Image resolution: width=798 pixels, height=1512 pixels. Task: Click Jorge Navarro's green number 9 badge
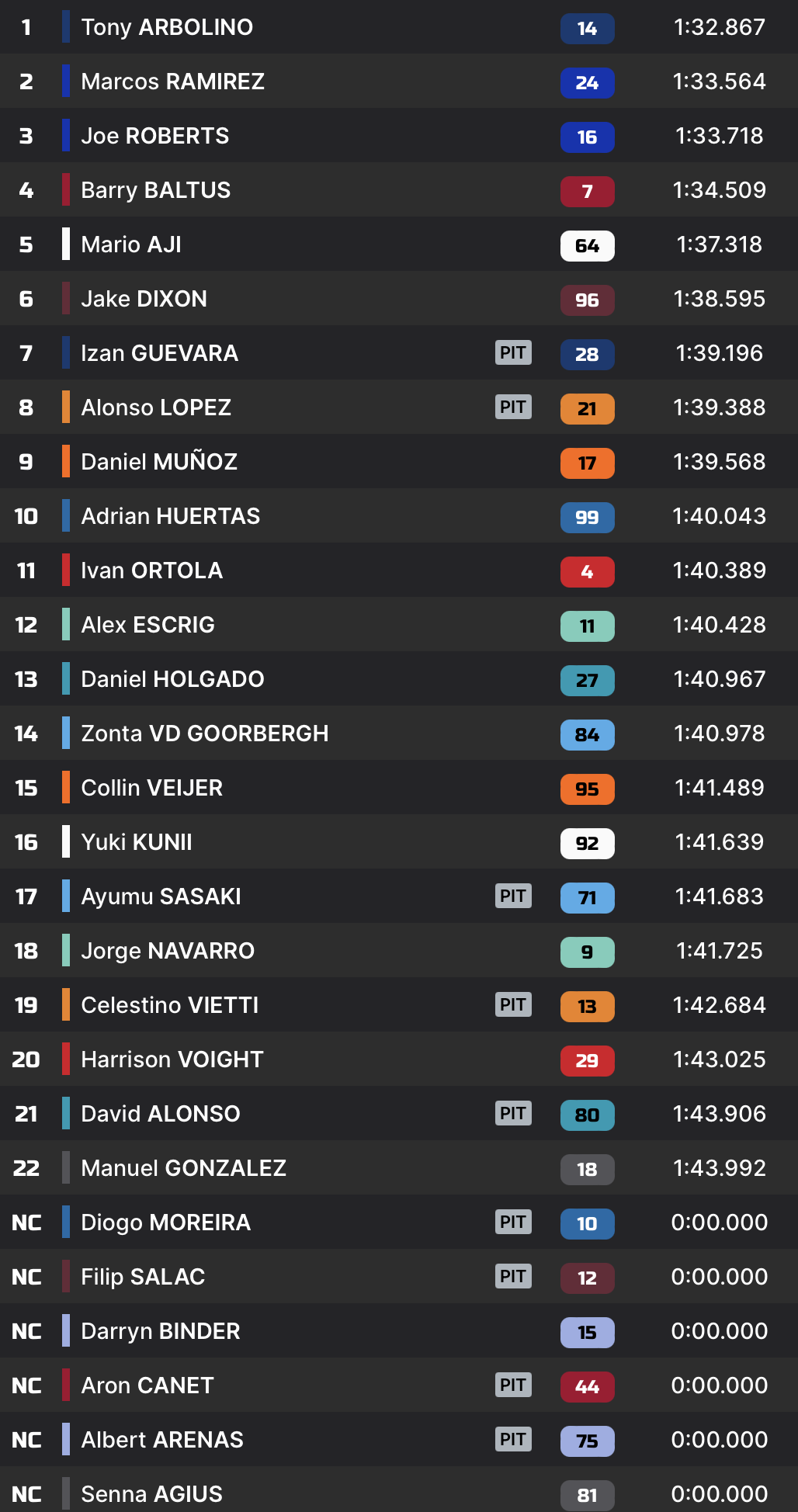point(587,952)
